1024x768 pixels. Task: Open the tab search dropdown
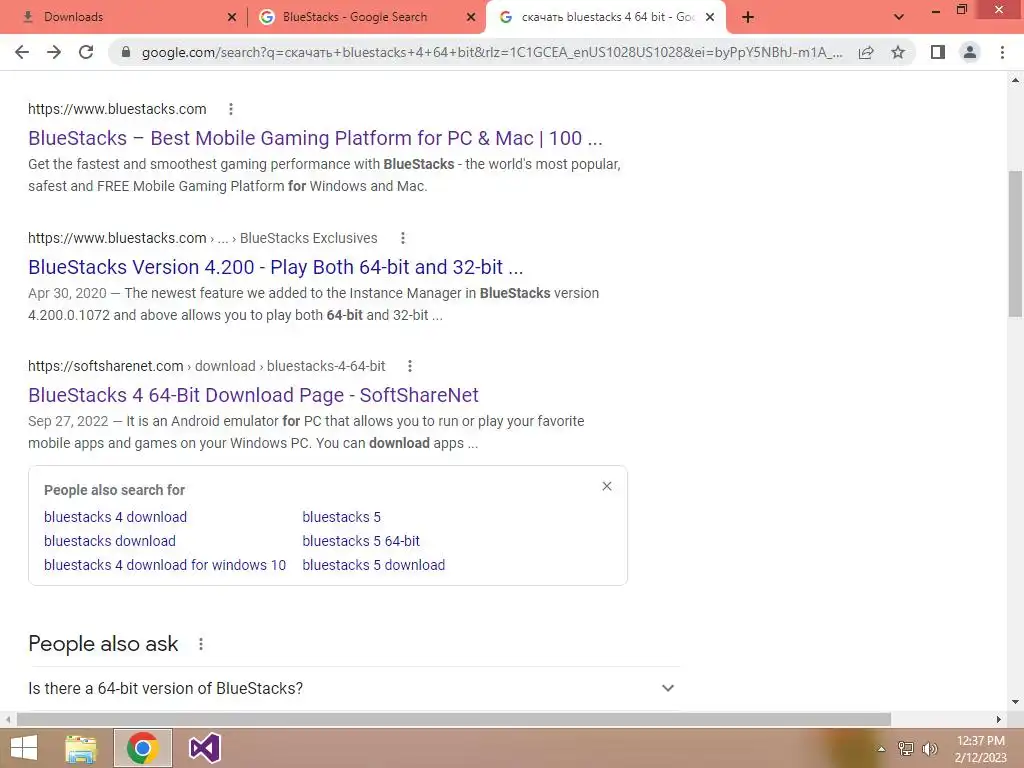point(899,17)
